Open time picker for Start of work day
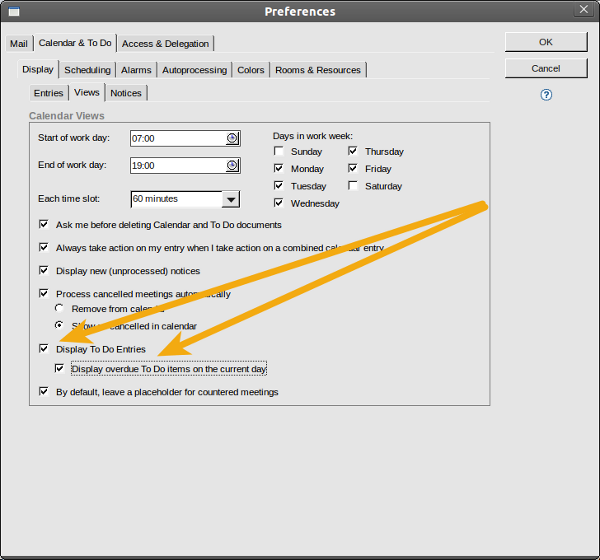The height and width of the screenshot is (560, 600). click(x=232, y=138)
